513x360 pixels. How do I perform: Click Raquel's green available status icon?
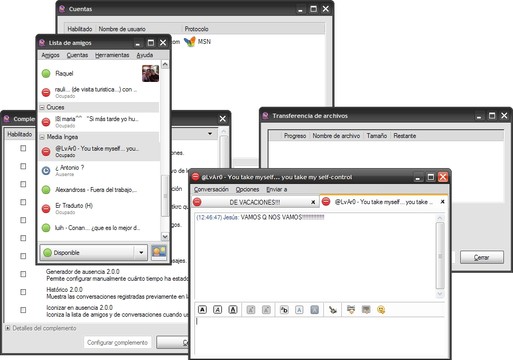coord(46,73)
